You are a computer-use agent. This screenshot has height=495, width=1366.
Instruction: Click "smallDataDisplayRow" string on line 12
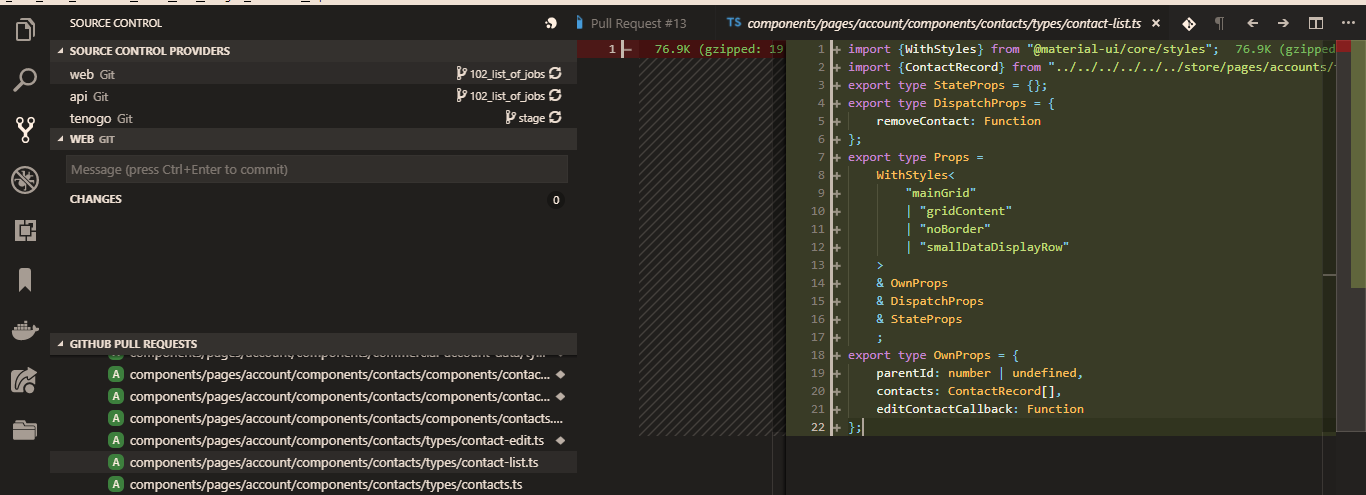point(994,247)
